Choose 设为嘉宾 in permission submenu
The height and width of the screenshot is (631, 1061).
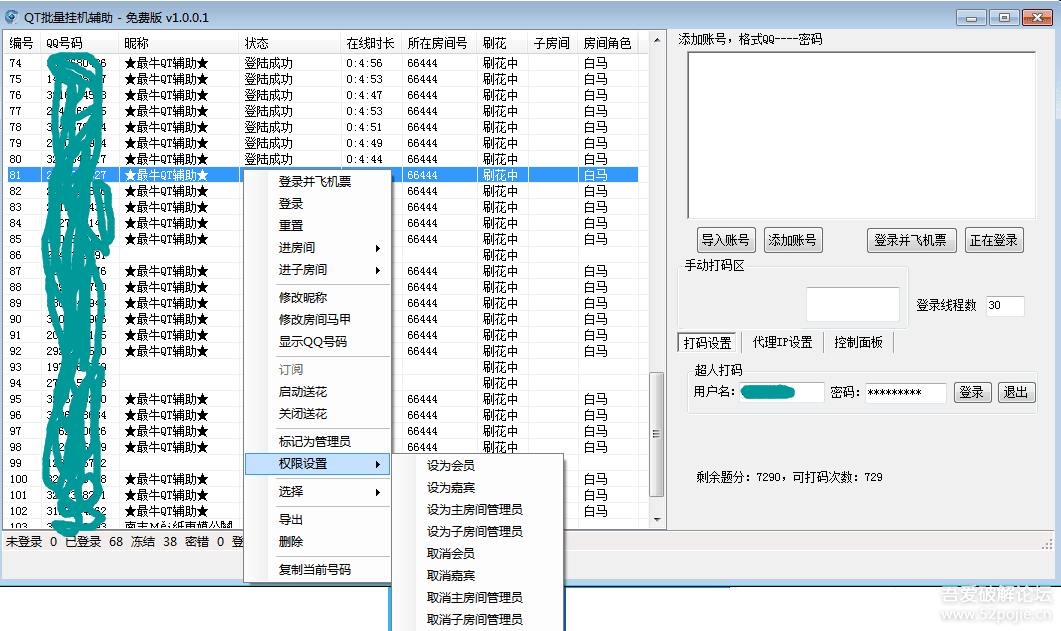[x=451, y=488]
